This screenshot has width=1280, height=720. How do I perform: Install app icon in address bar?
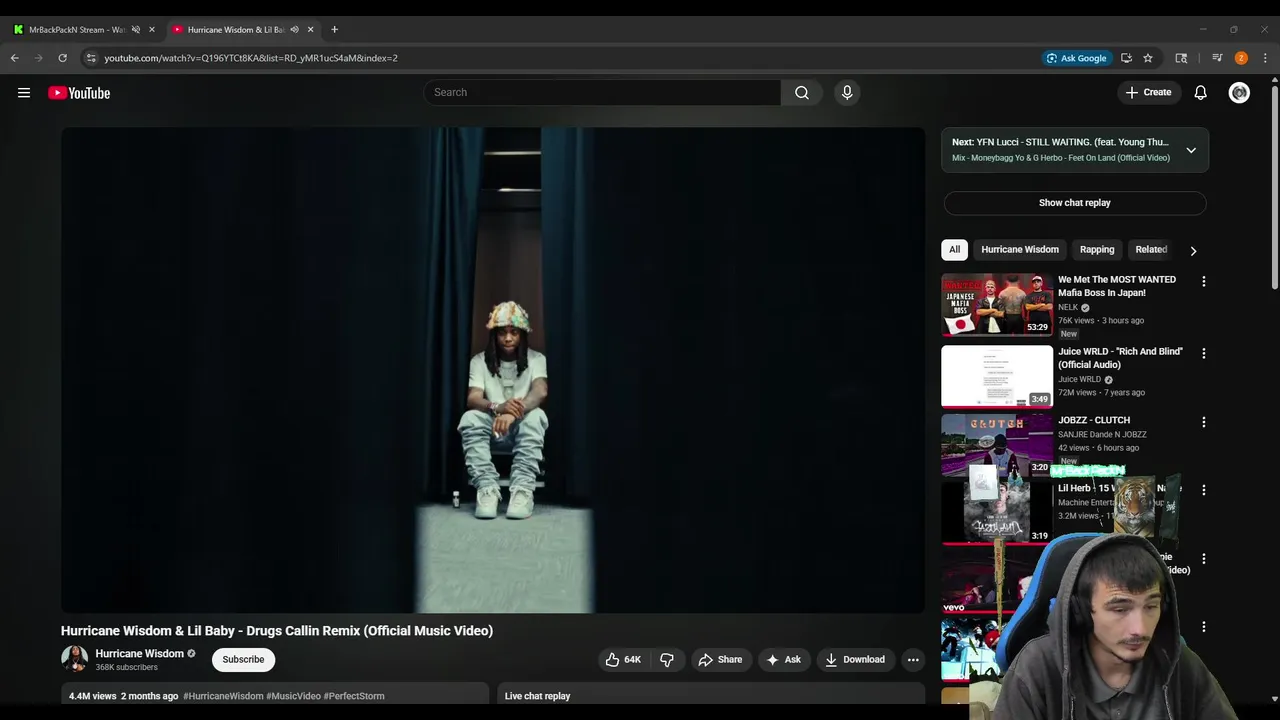(1126, 58)
